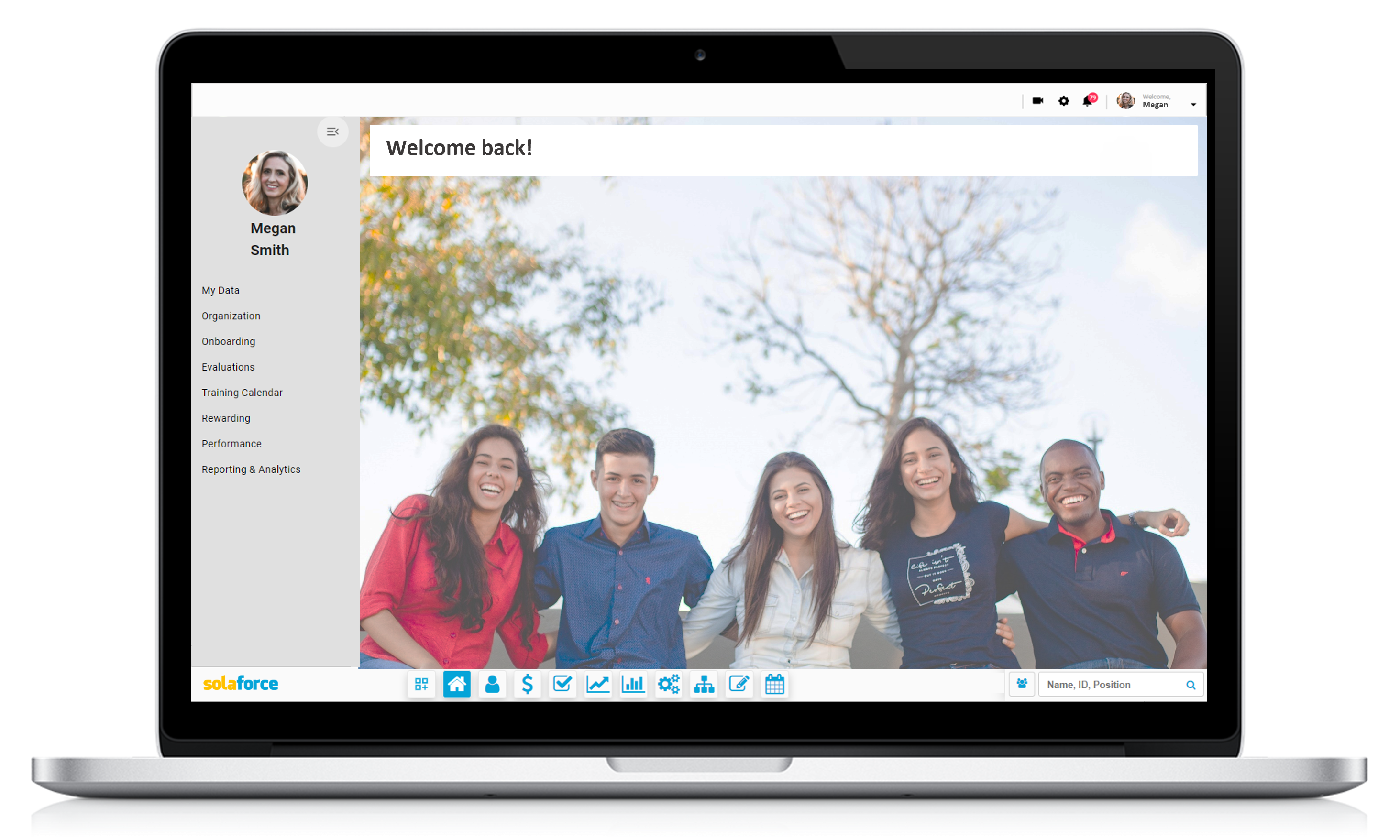Click the org chart/hierarchy icon in toolbar

705,685
